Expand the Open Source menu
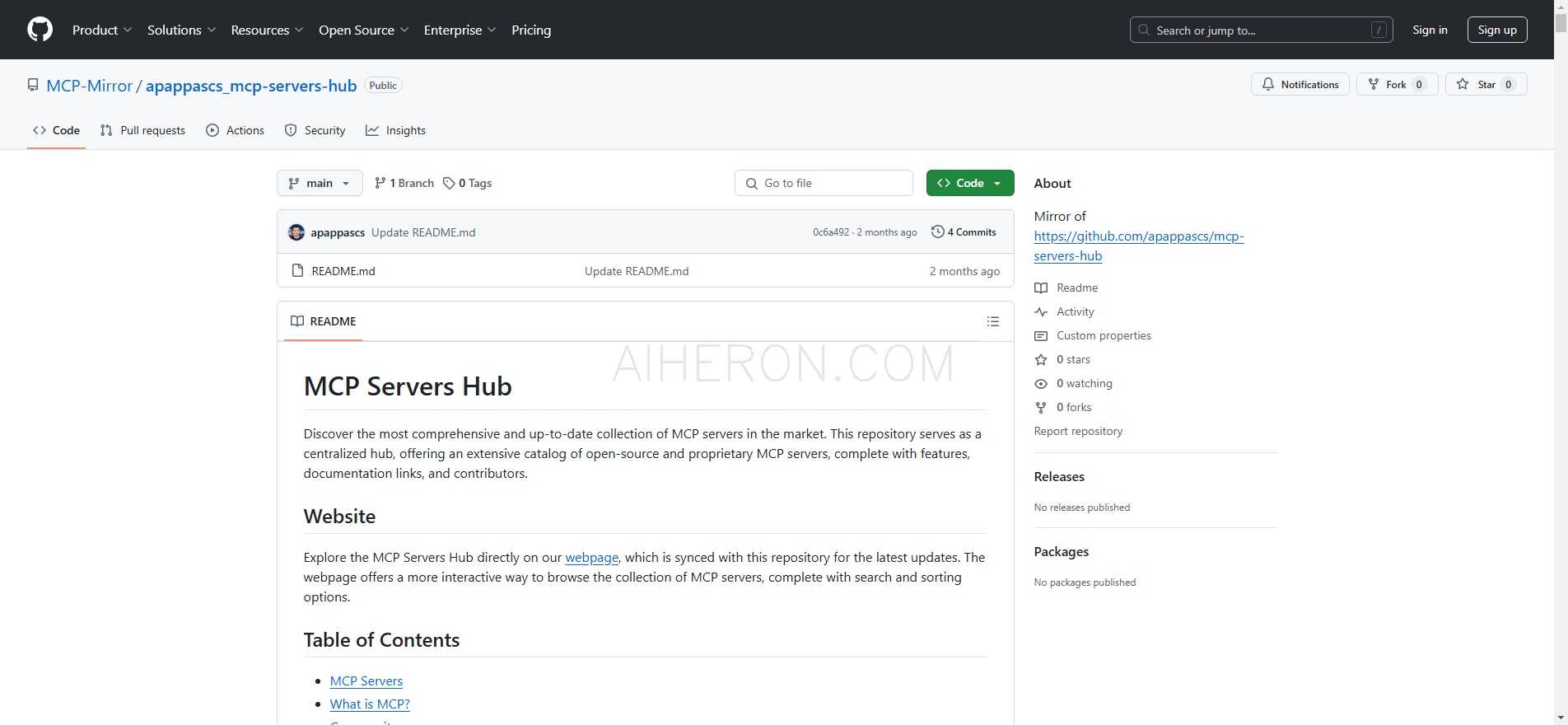The image size is (1568, 725). pos(363,30)
